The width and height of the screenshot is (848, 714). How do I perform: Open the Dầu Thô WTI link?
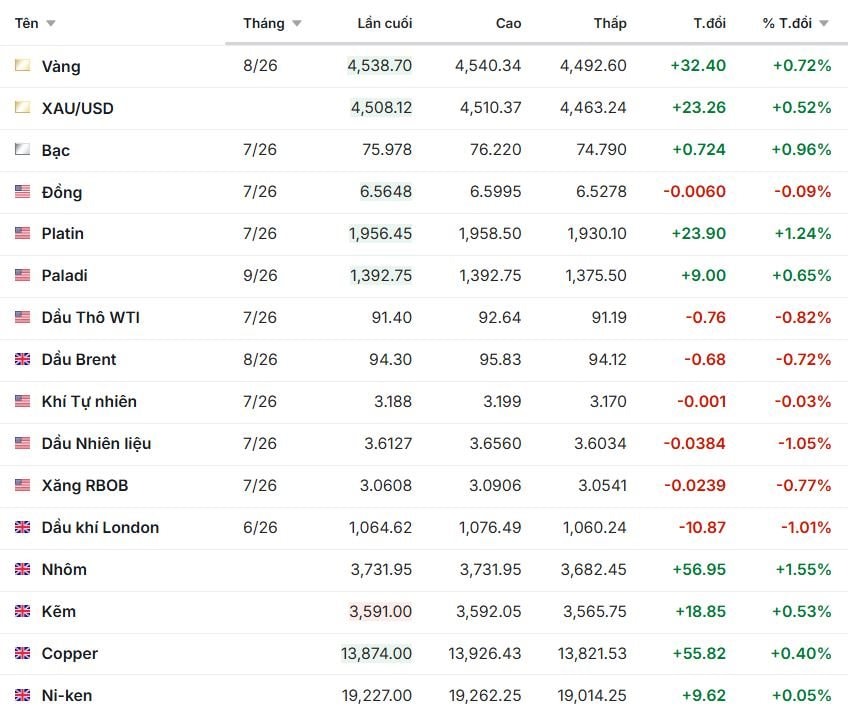90,318
